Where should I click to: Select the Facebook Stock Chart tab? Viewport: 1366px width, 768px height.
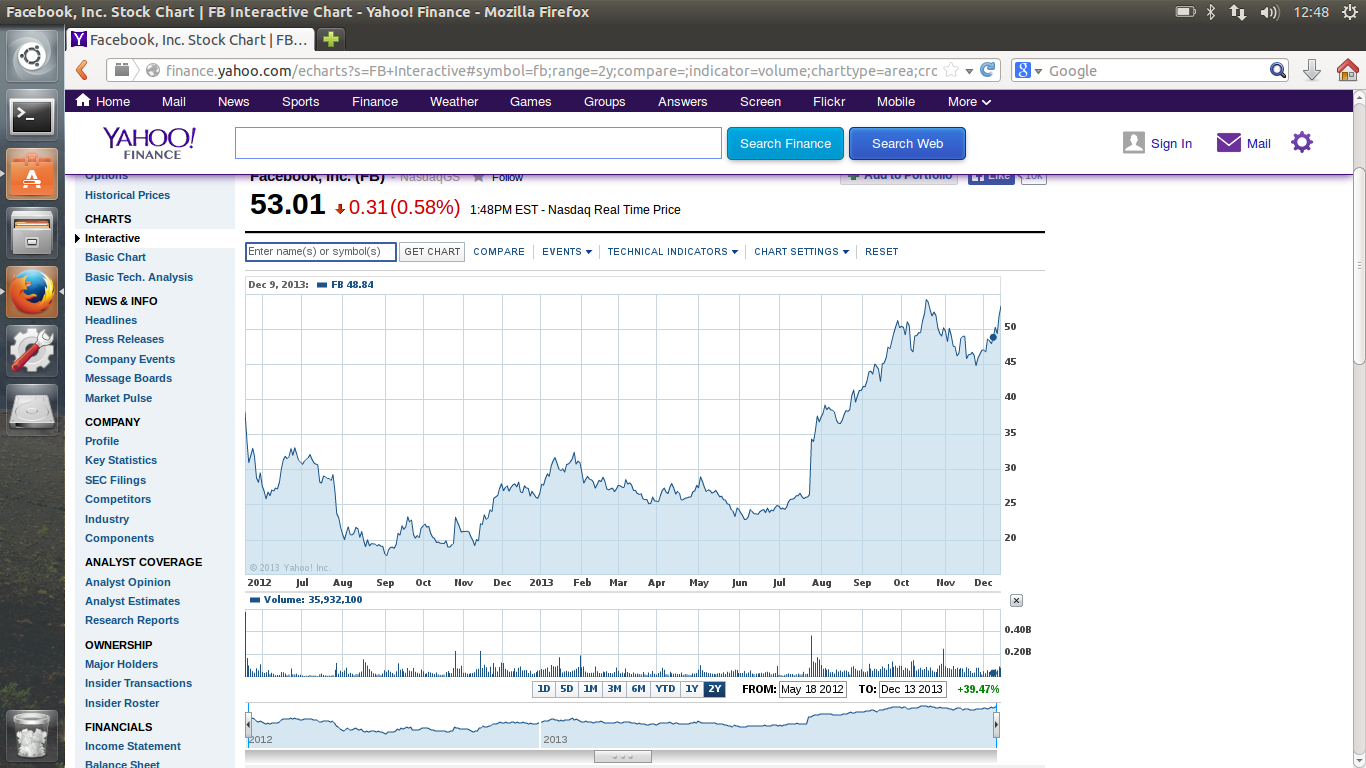(190, 40)
